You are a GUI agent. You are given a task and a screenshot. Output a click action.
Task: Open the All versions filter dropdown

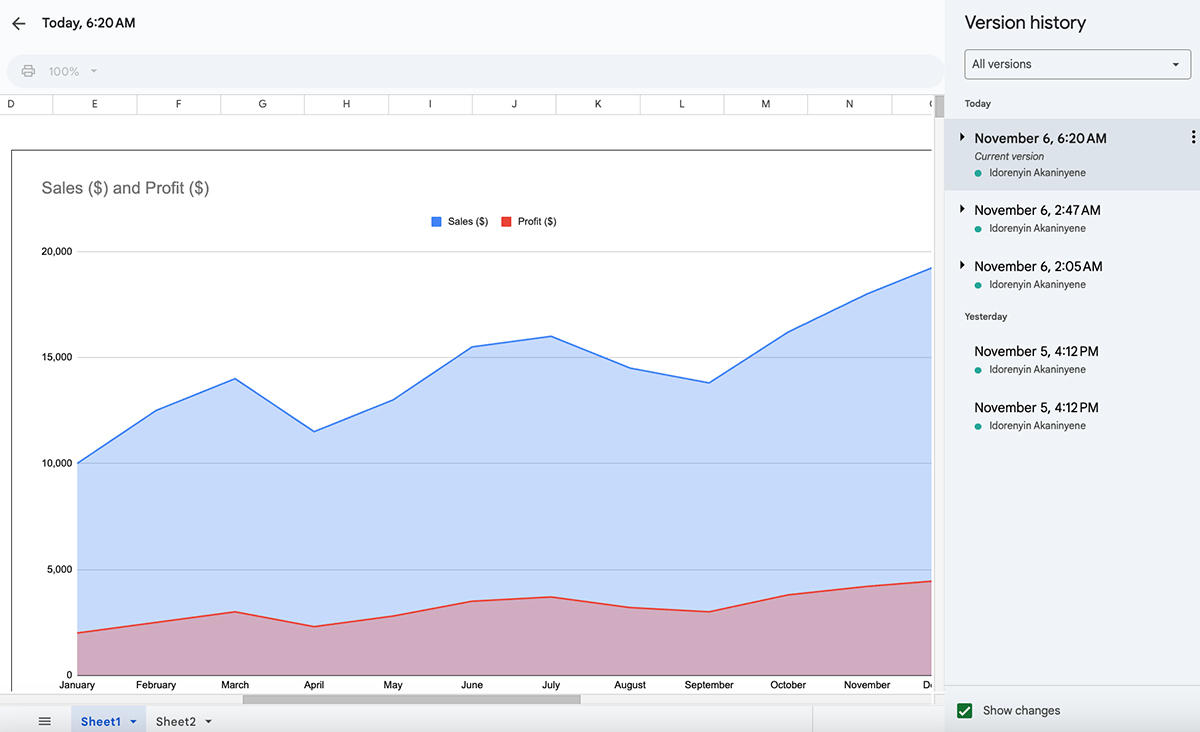(1077, 63)
